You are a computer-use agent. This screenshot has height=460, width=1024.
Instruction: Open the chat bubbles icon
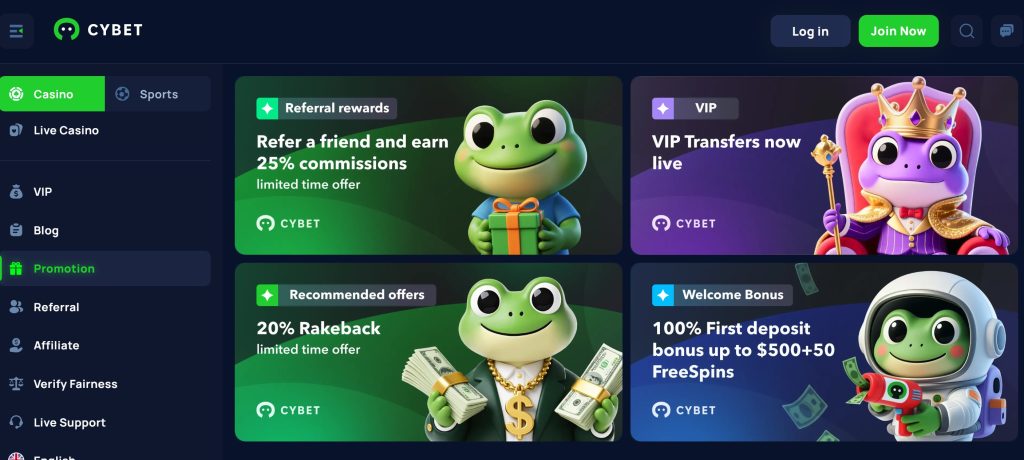pyautogui.click(x=1006, y=31)
